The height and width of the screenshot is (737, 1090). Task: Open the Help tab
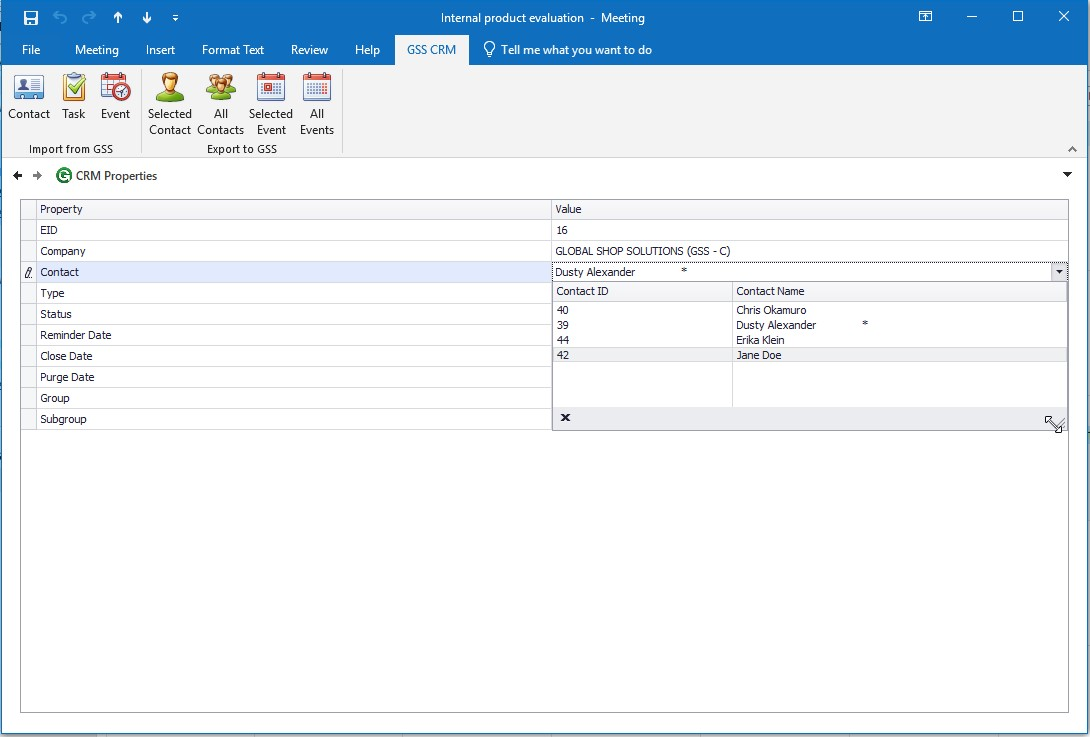coord(367,50)
